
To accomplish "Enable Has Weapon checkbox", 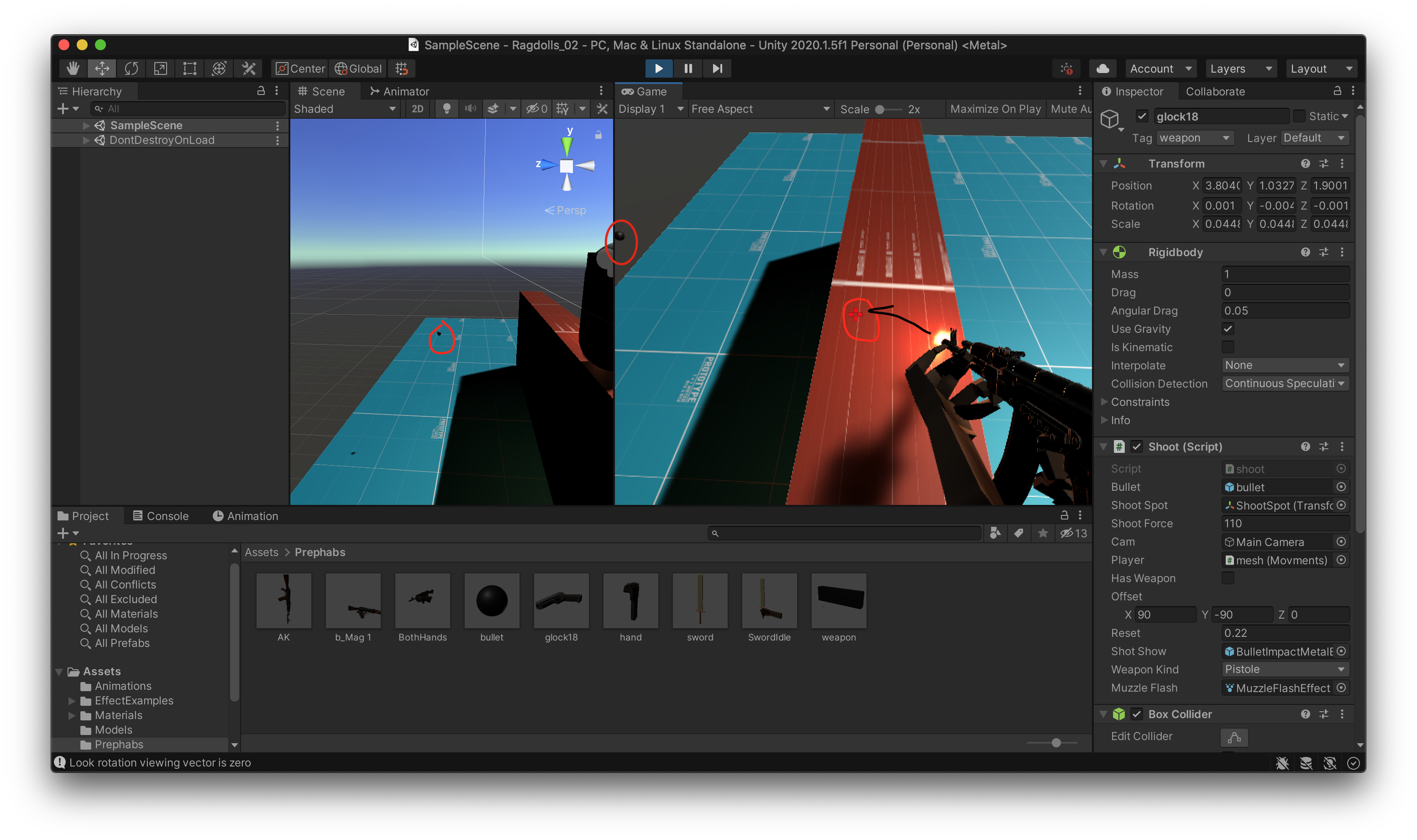I will click(1228, 578).
